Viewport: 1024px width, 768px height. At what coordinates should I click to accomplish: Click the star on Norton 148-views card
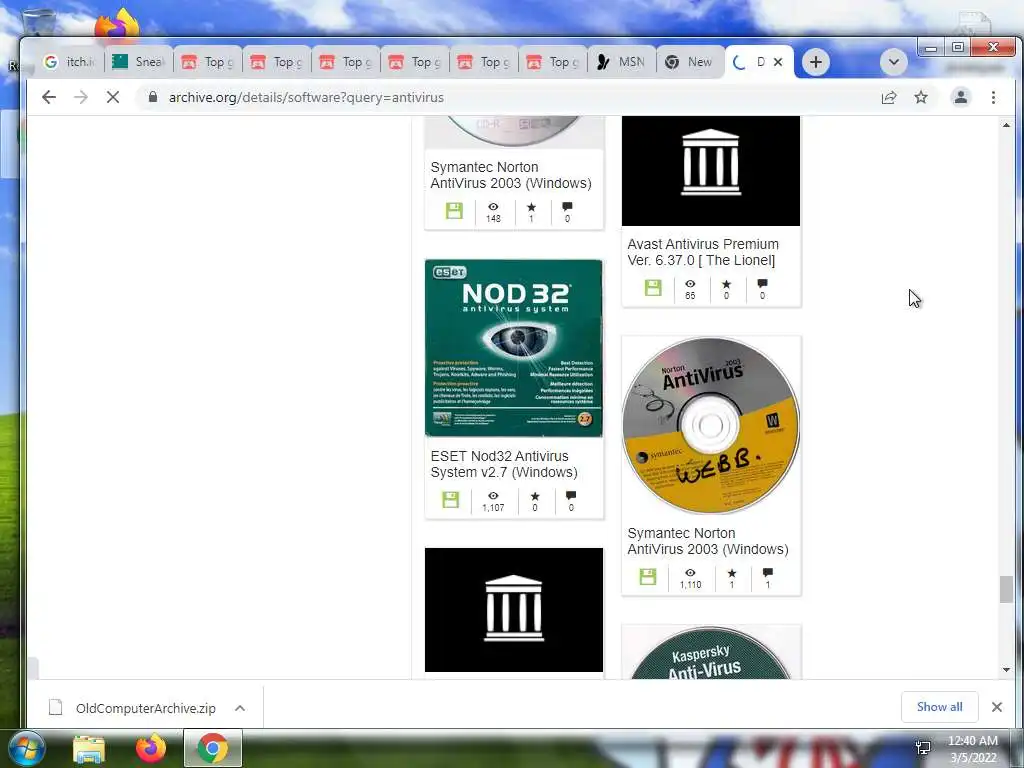pos(531,207)
